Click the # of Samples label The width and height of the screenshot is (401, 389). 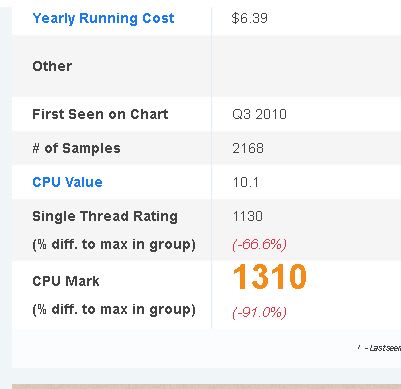pos(76,148)
